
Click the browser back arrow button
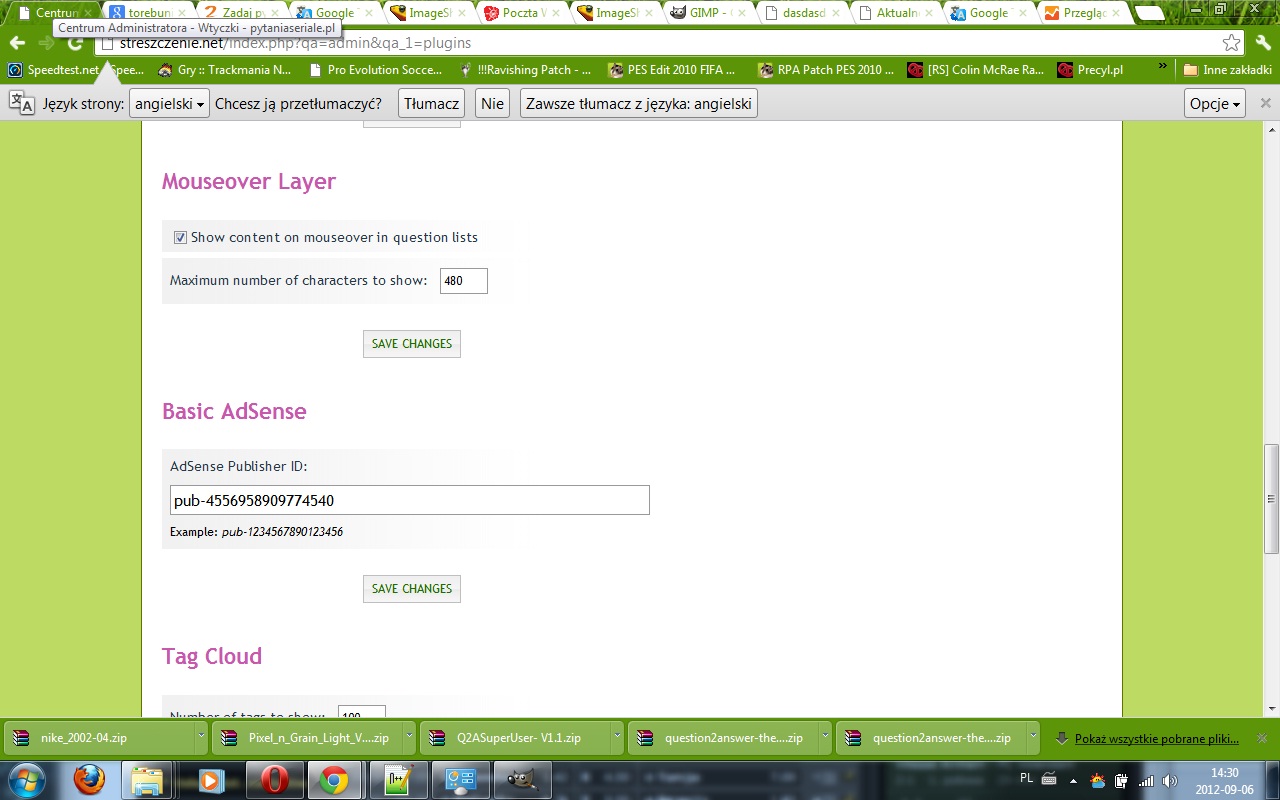tap(17, 43)
